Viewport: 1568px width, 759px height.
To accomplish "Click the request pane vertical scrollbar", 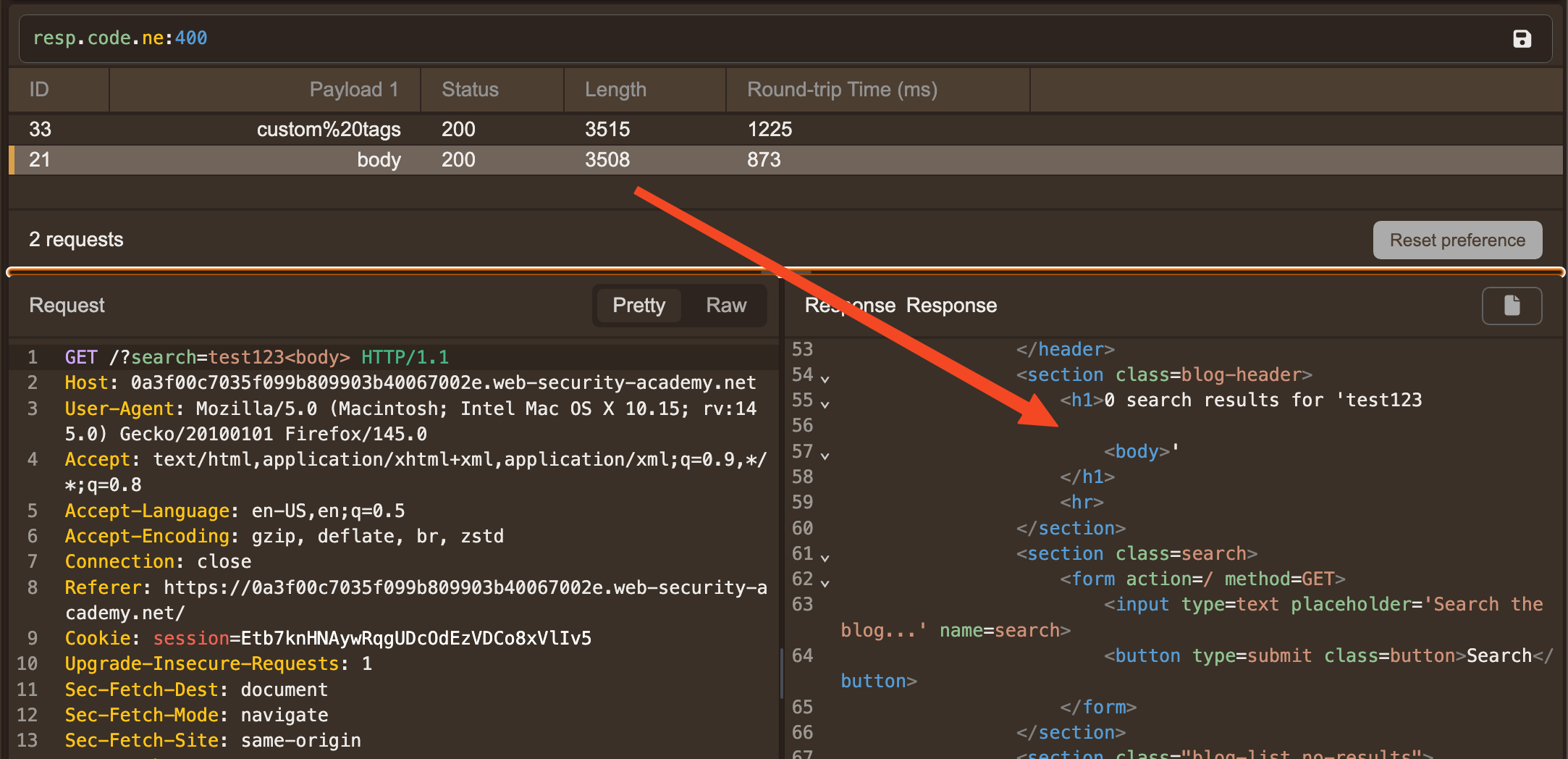I will (781, 674).
